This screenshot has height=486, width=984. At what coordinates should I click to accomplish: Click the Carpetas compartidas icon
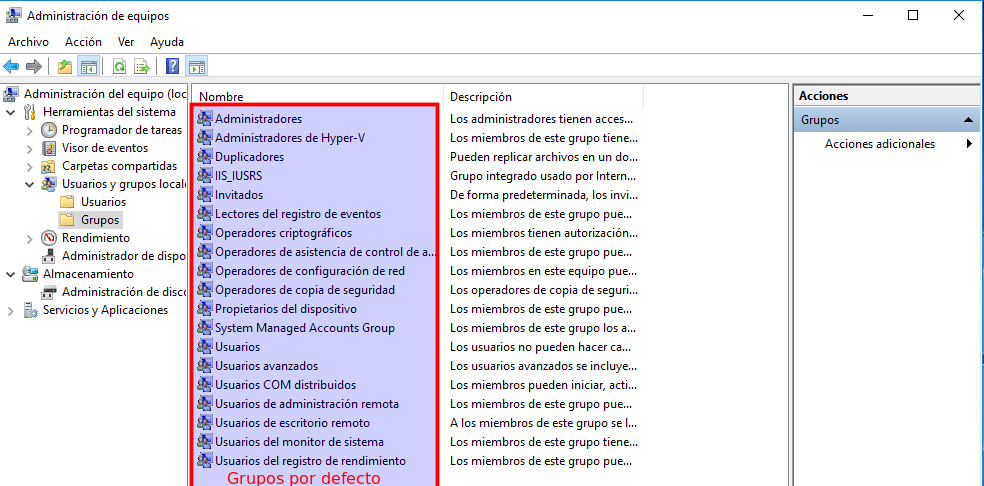(x=48, y=166)
